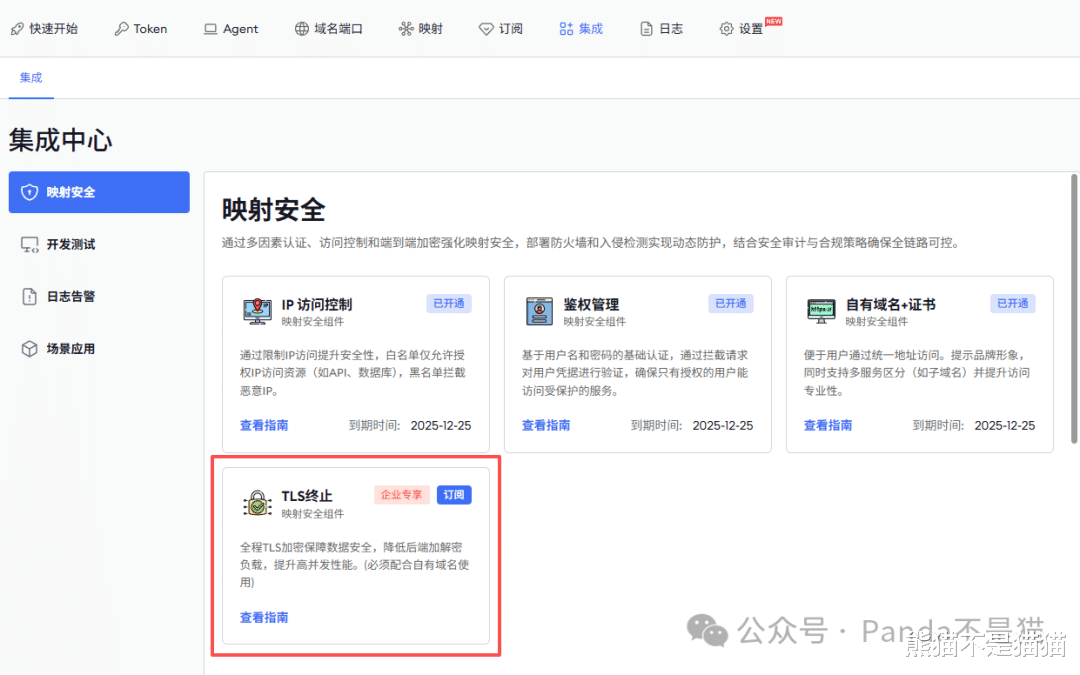Click 已开通 badge on IP 访问控制 card
Viewport: 1080px width, 675px height.
tap(448, 304)
